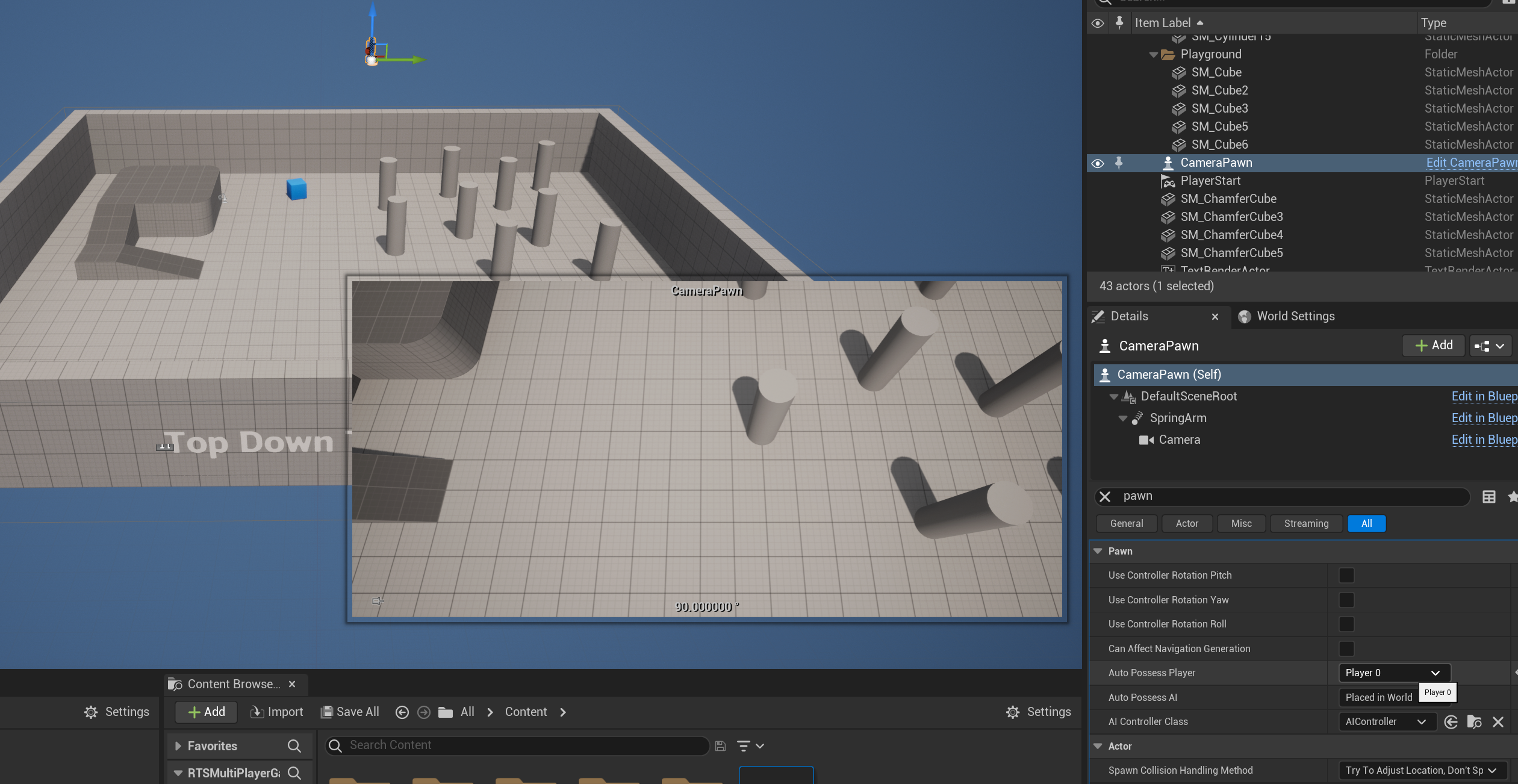The width and height of the screenshot is (1518, 784).
Task: Collapse the Playground folder
Action: point(1153,55)
